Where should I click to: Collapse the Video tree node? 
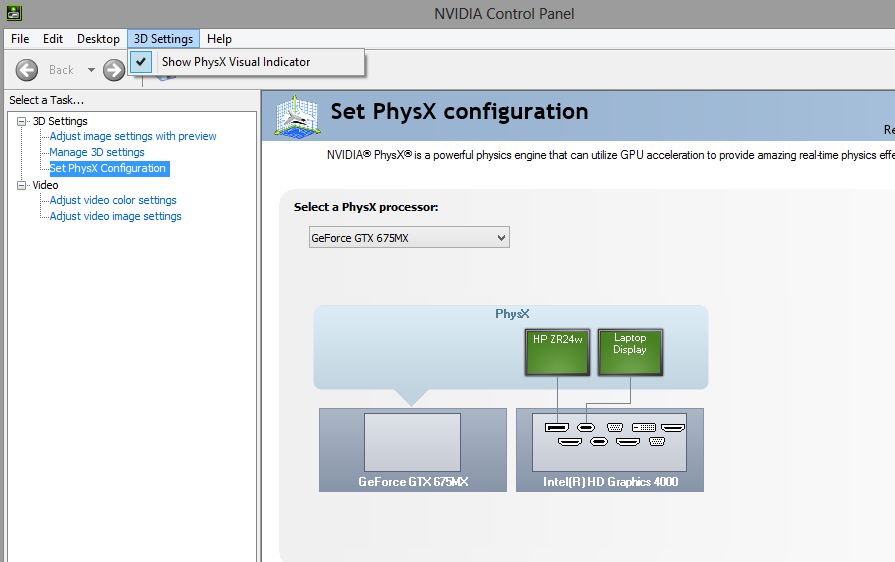tap(23, 185)
